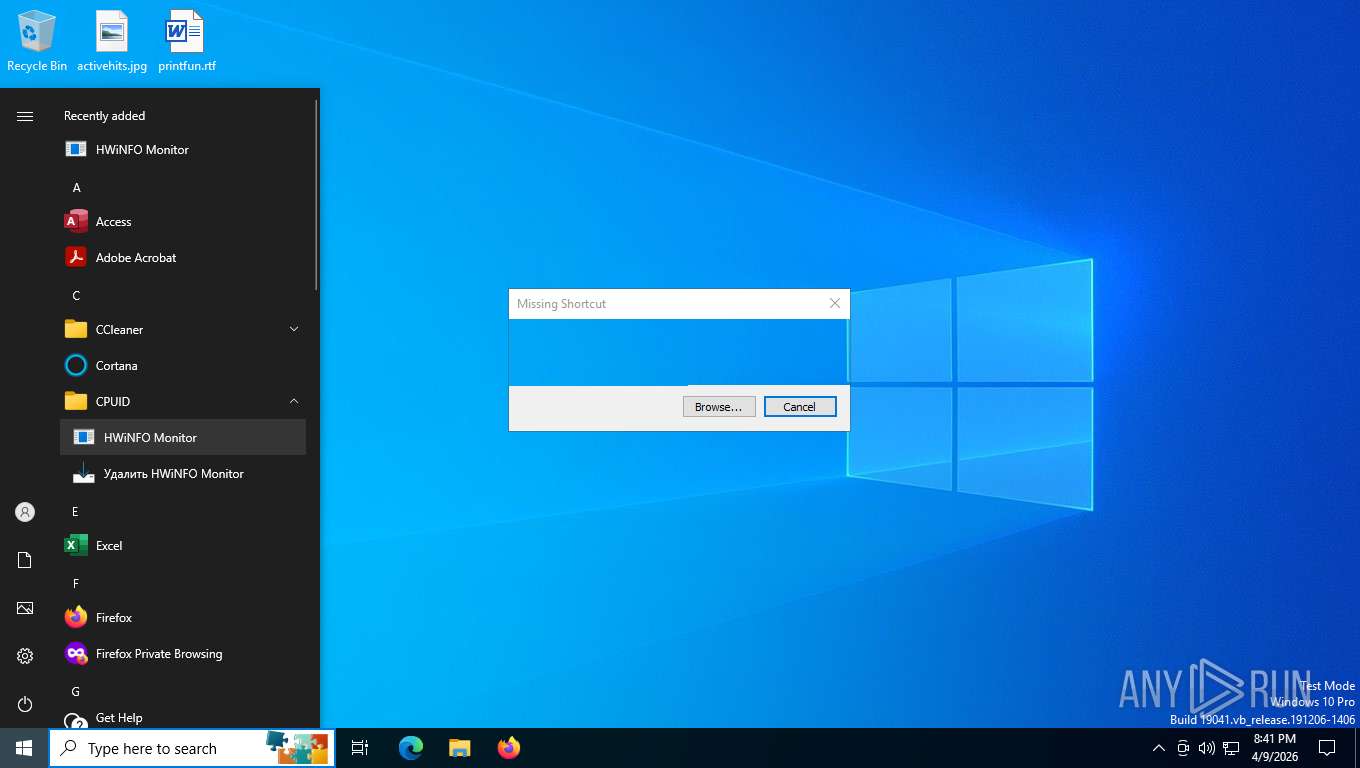Open Firefox from app list

pyautogui.click(x=183, y=617)
